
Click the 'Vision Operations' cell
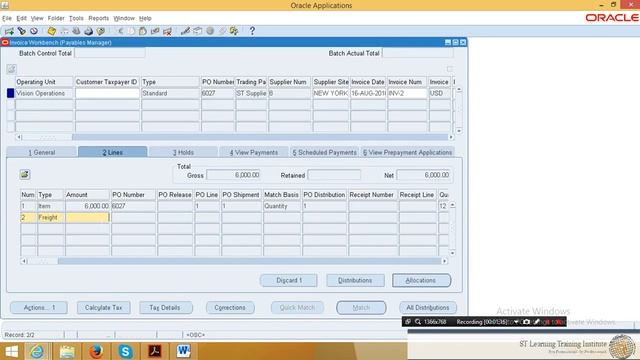[x=44, y=93]
